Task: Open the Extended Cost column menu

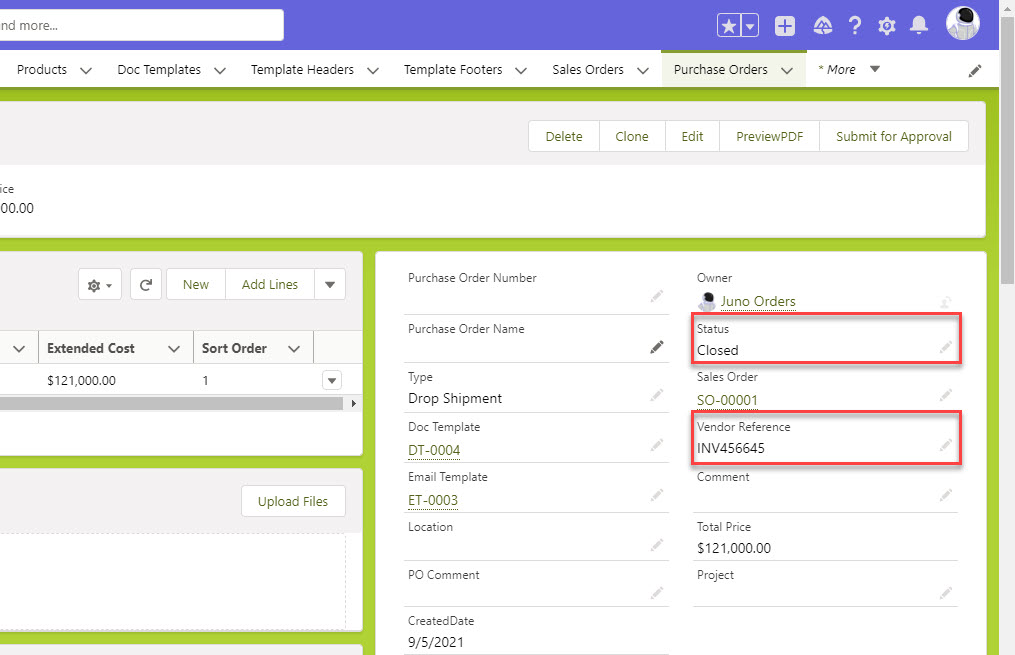Action: point(174,348)
